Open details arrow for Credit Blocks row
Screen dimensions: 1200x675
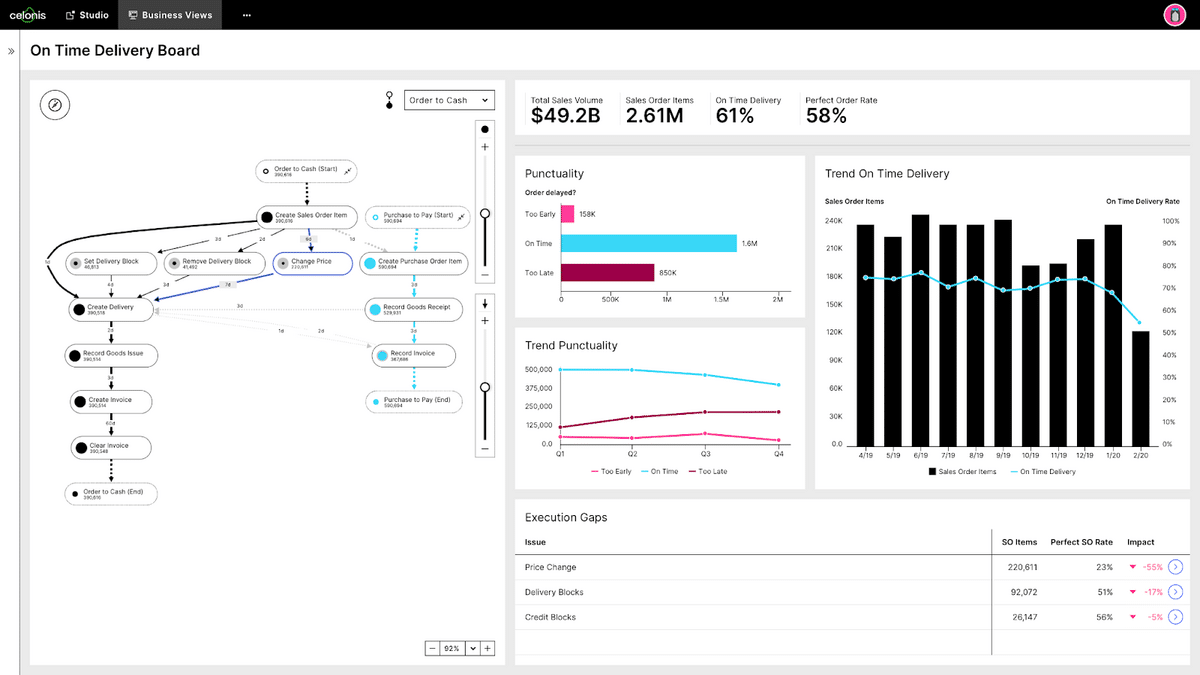(1176, 617)
